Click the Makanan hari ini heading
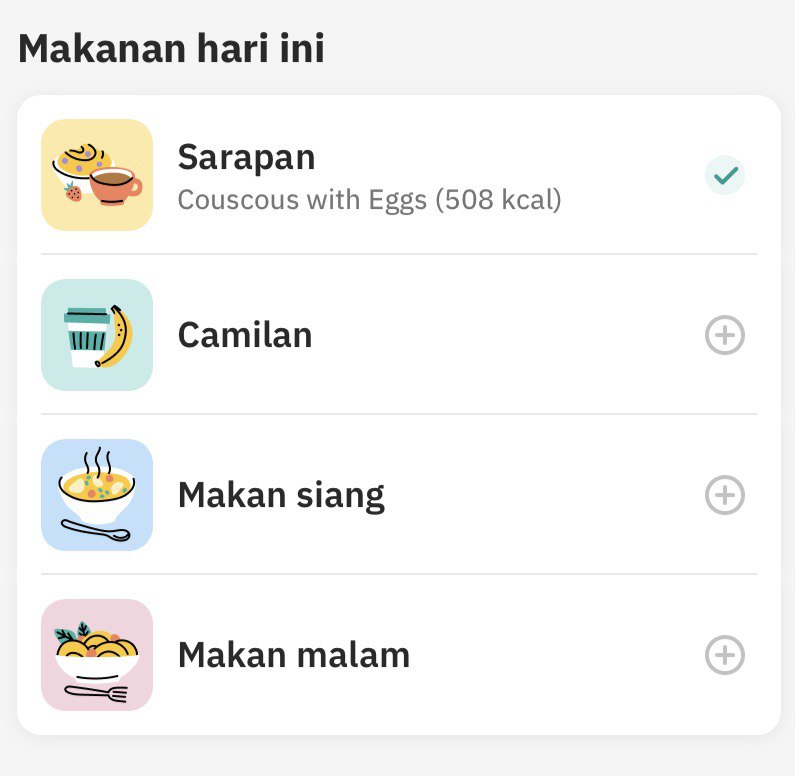 coord(171,48)
